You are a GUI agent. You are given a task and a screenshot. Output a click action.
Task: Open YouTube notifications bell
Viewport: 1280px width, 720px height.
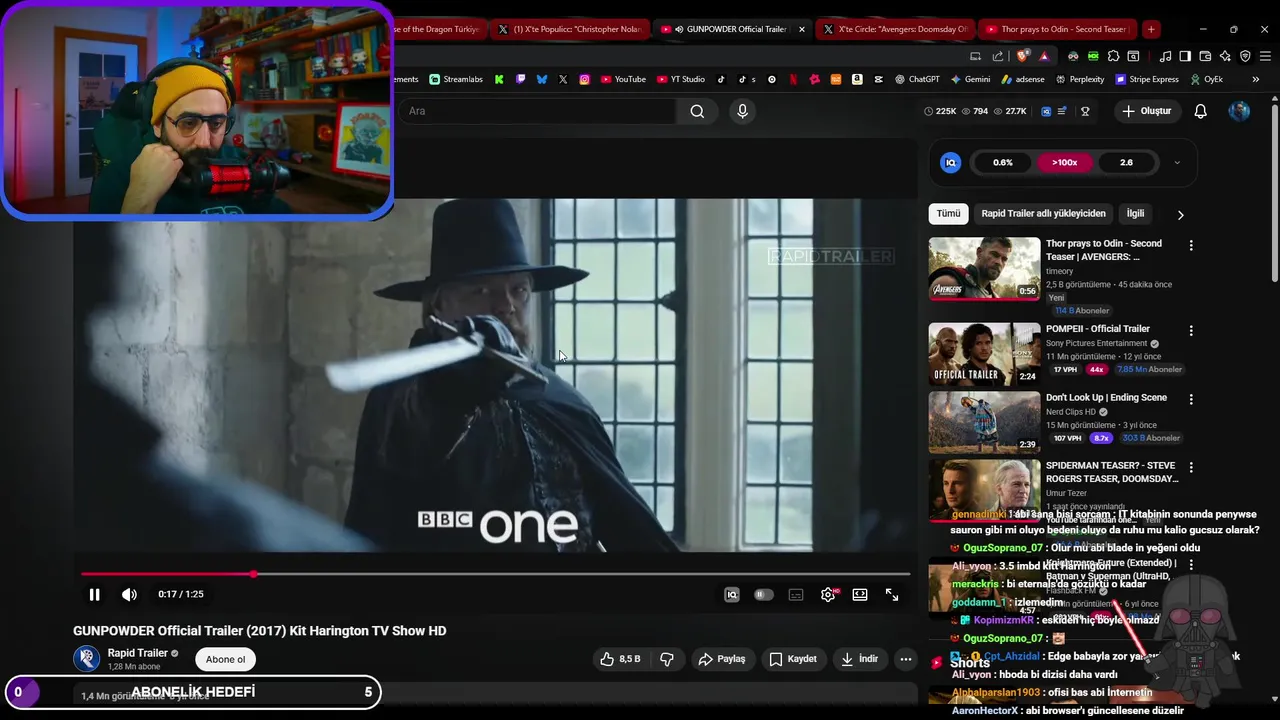(1201, 111)
